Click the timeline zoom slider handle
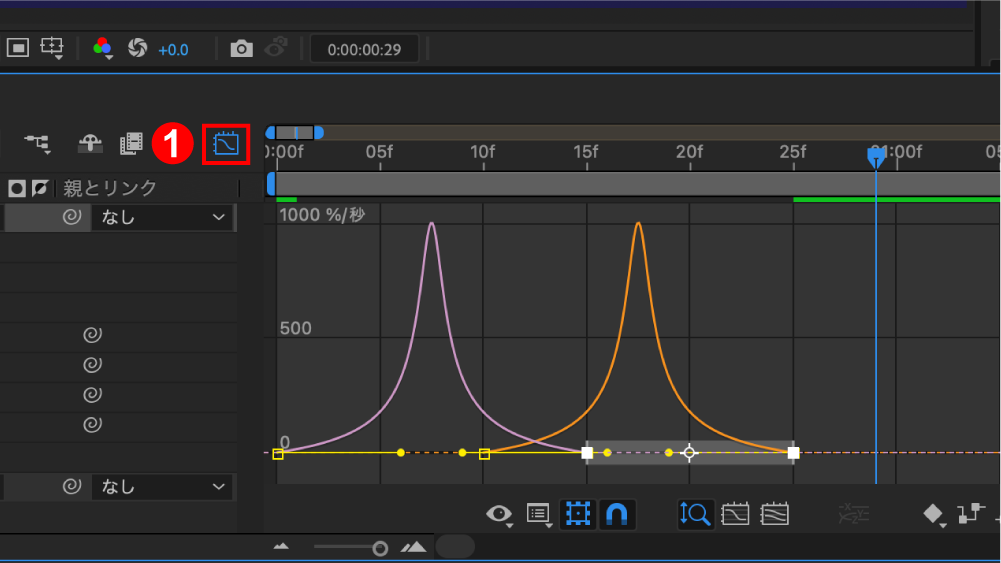1001x563 pixels. [380, 548]
